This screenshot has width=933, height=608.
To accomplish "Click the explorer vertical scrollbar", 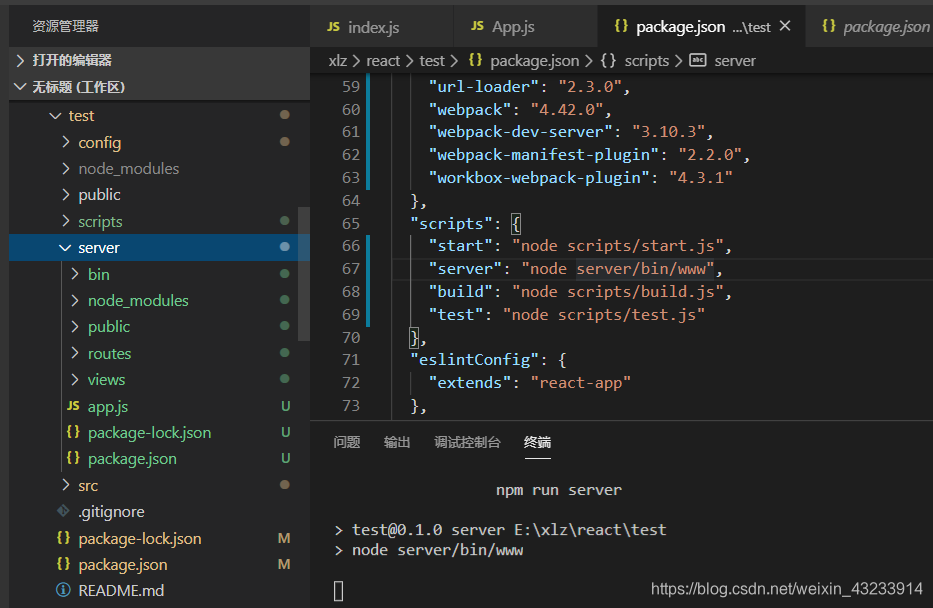I will click(x=303, y=274).
